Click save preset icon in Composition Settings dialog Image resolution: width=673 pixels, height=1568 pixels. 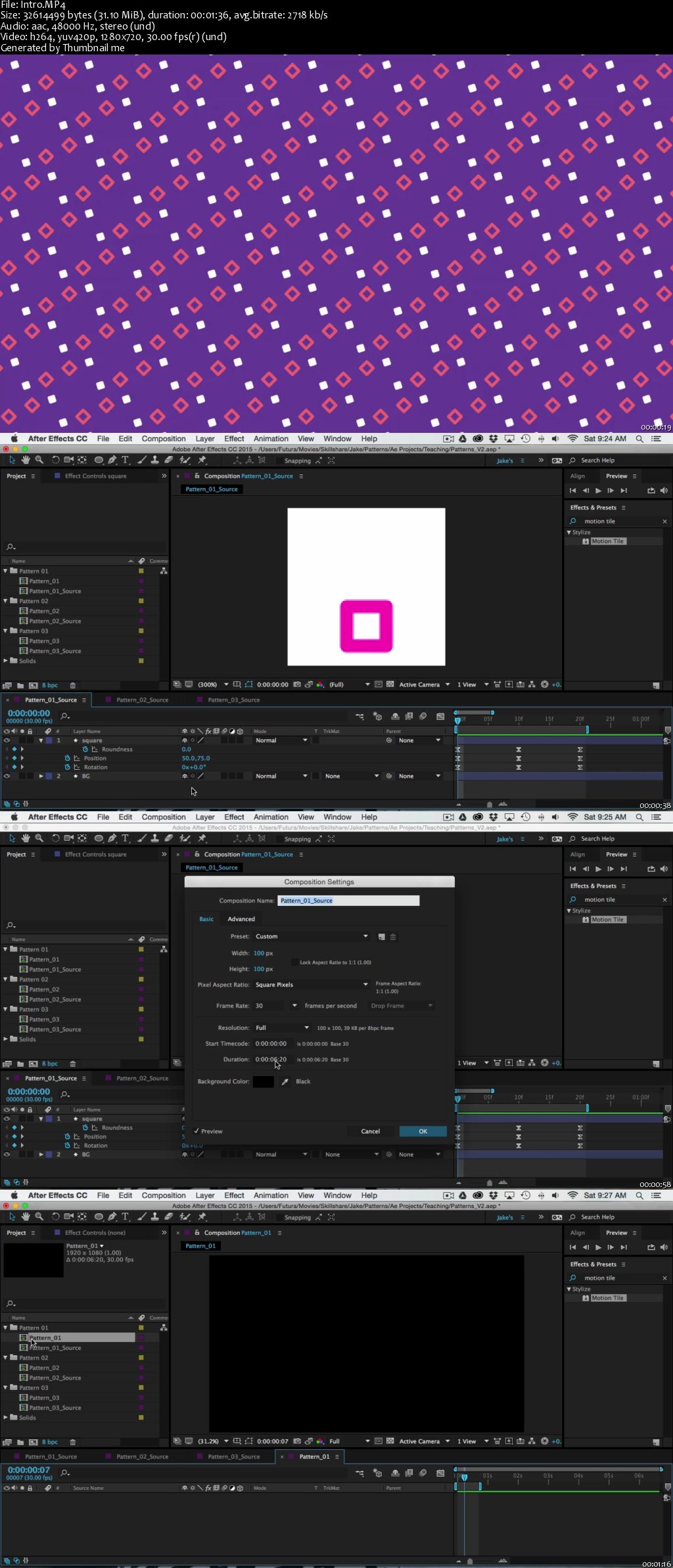tap(381, 937)
